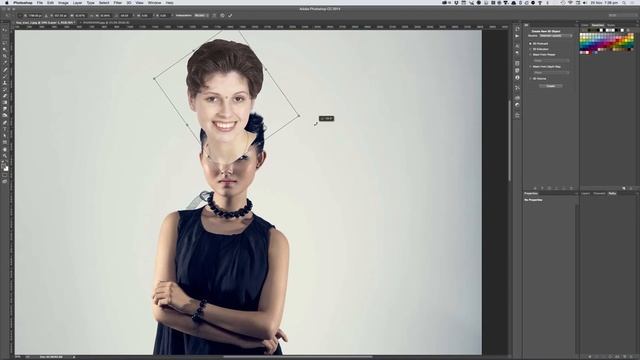Select the Shape tool
The width and height of the screenshot is (640, 360).
coord(5,142)
